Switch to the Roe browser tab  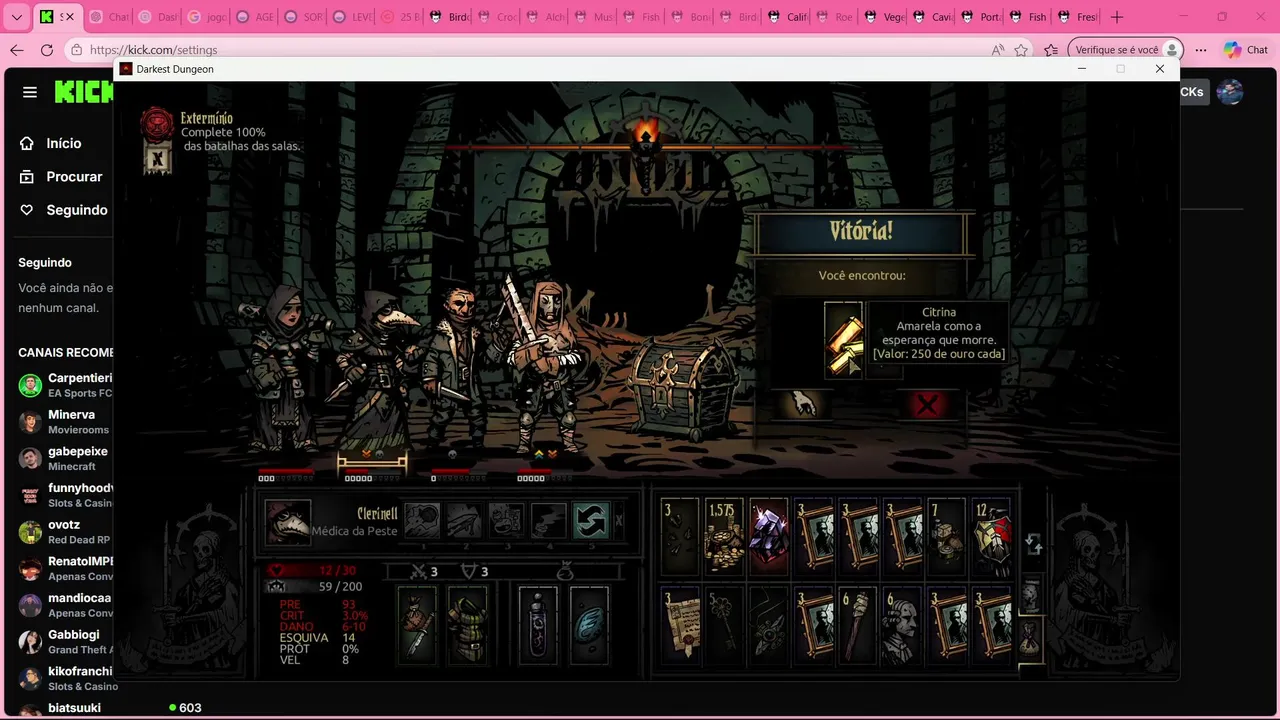(x=833, y=17)
